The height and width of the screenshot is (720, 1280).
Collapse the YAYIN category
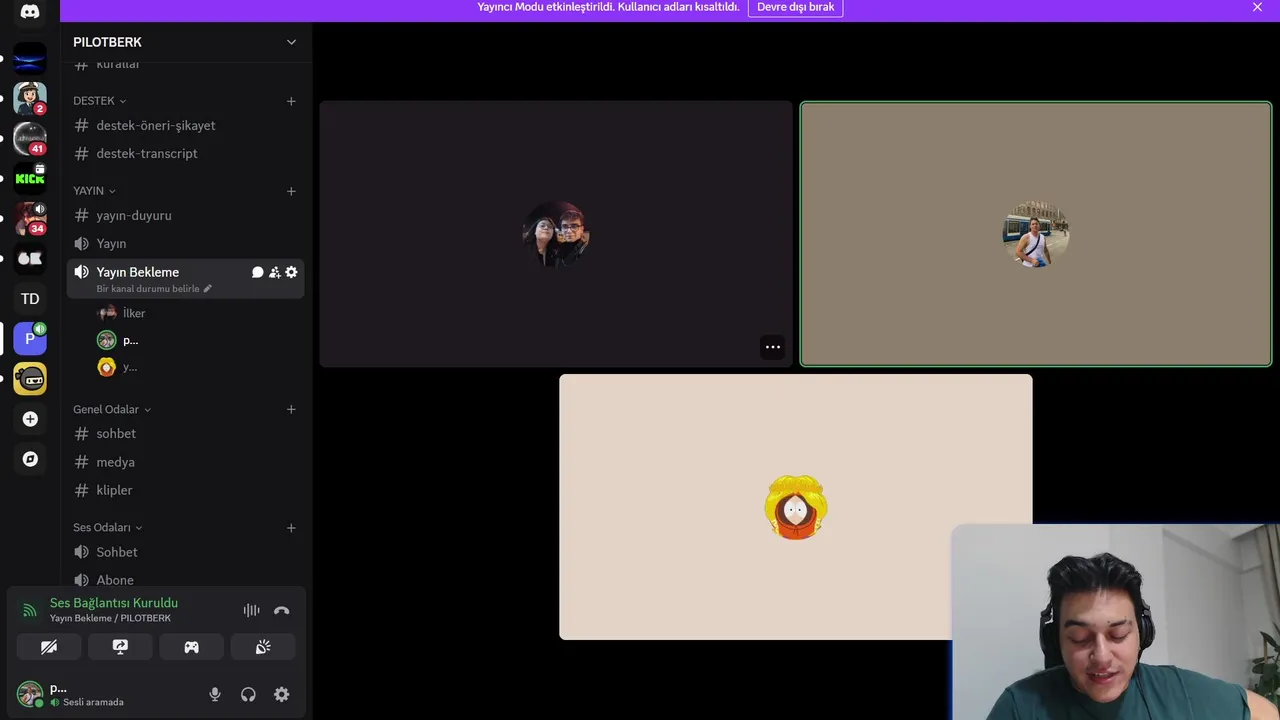[95, 191]
